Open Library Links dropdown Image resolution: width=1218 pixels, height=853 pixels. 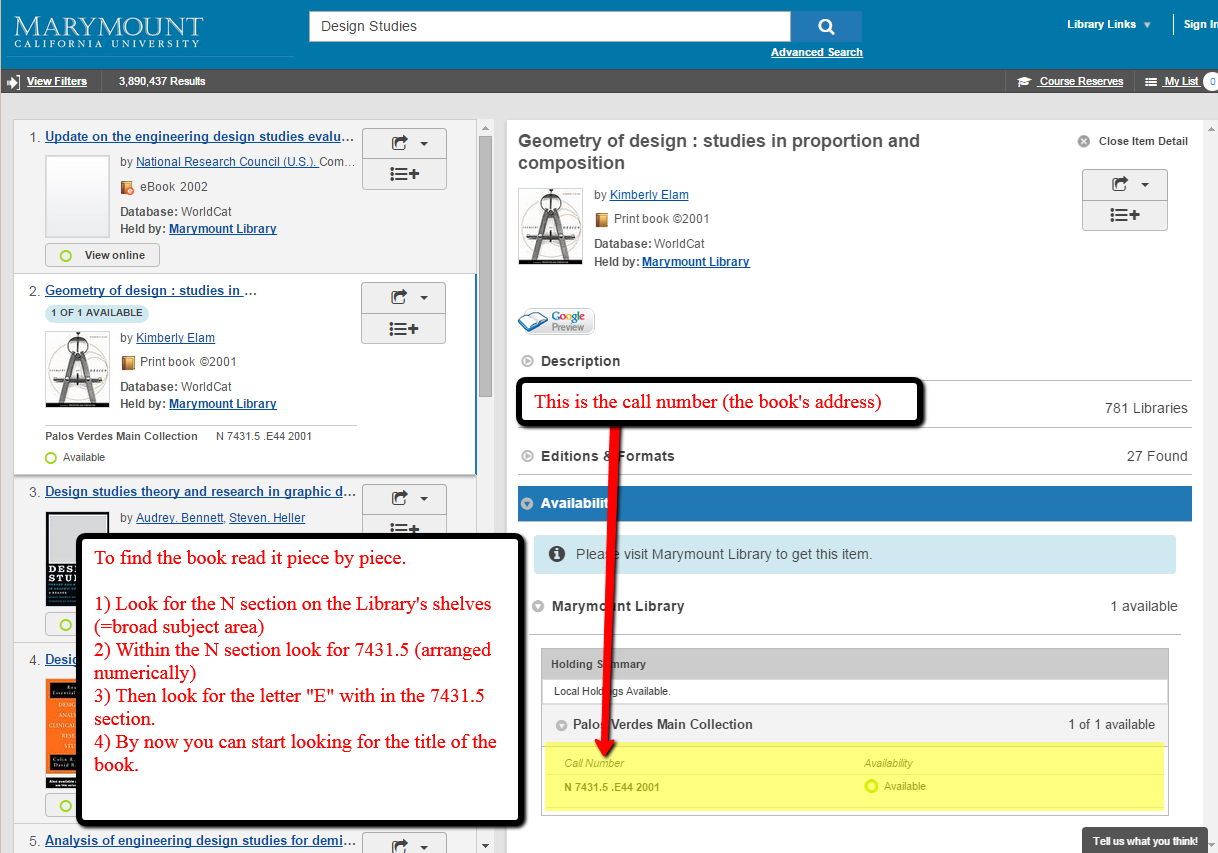(x=1109, y=25)
